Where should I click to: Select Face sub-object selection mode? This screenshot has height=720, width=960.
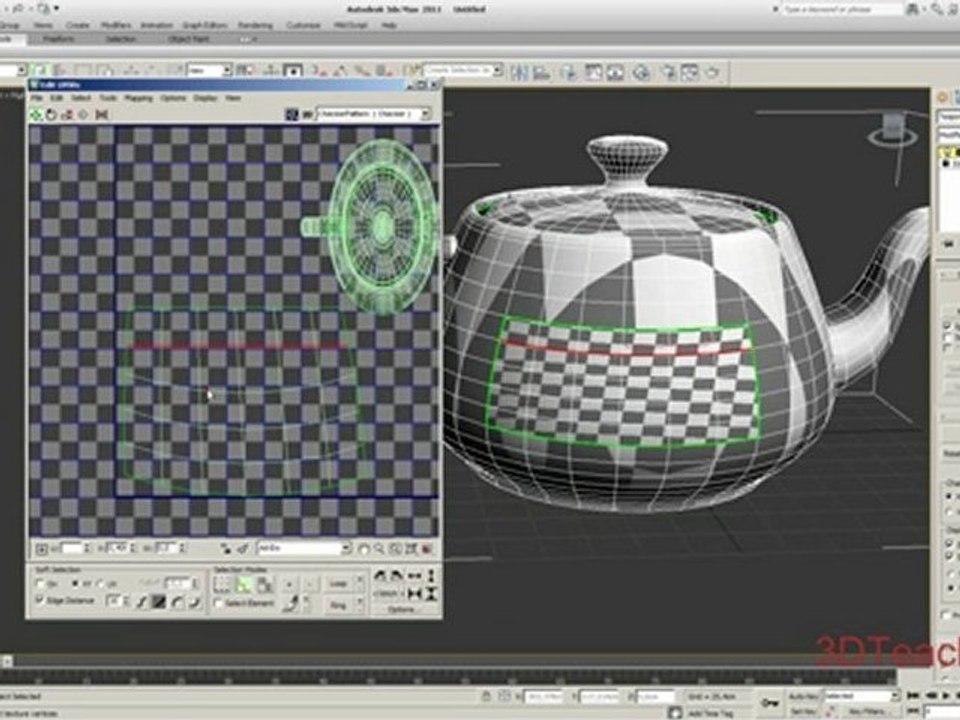[264, 584]
